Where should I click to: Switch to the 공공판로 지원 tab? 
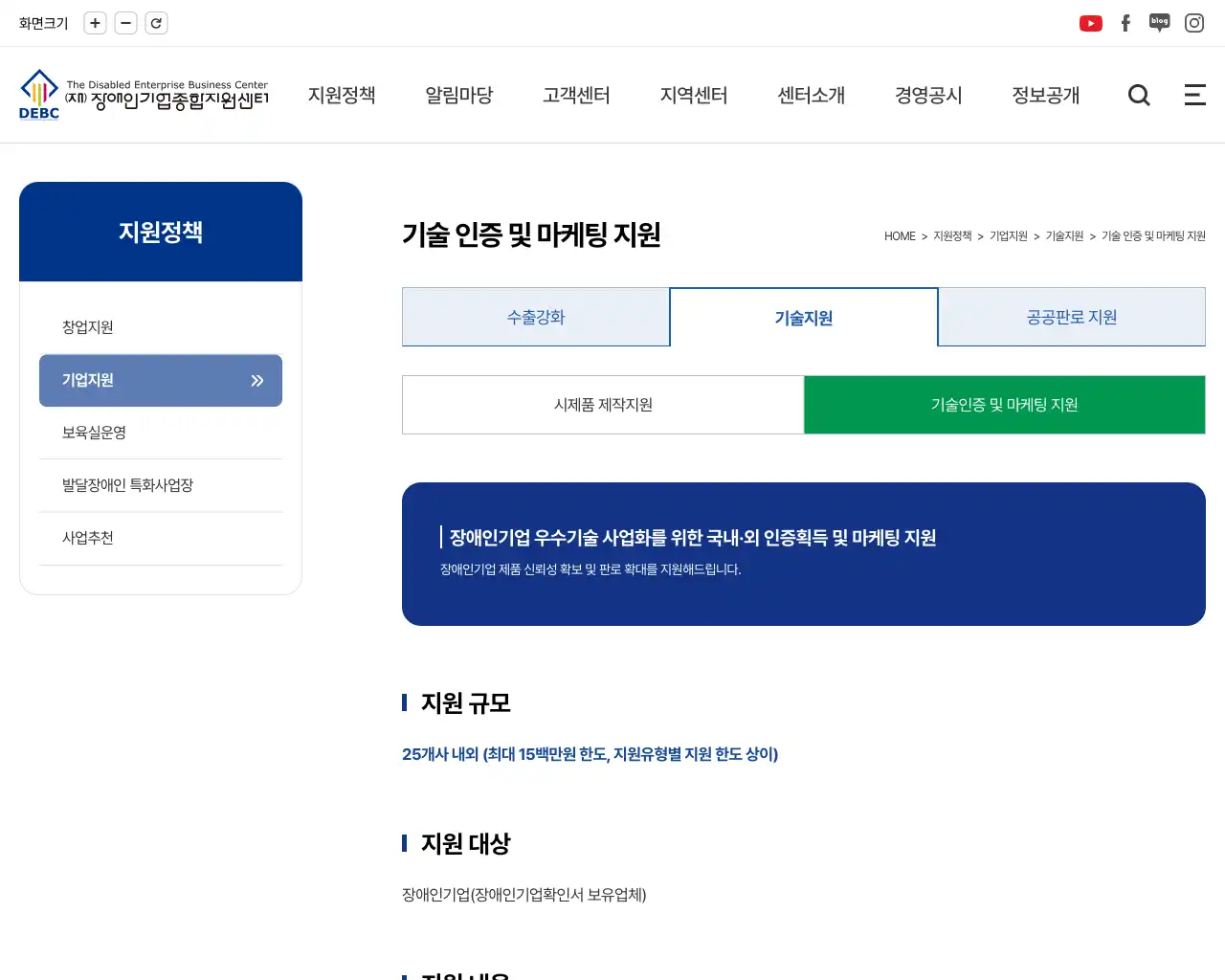pos(1072,317)
